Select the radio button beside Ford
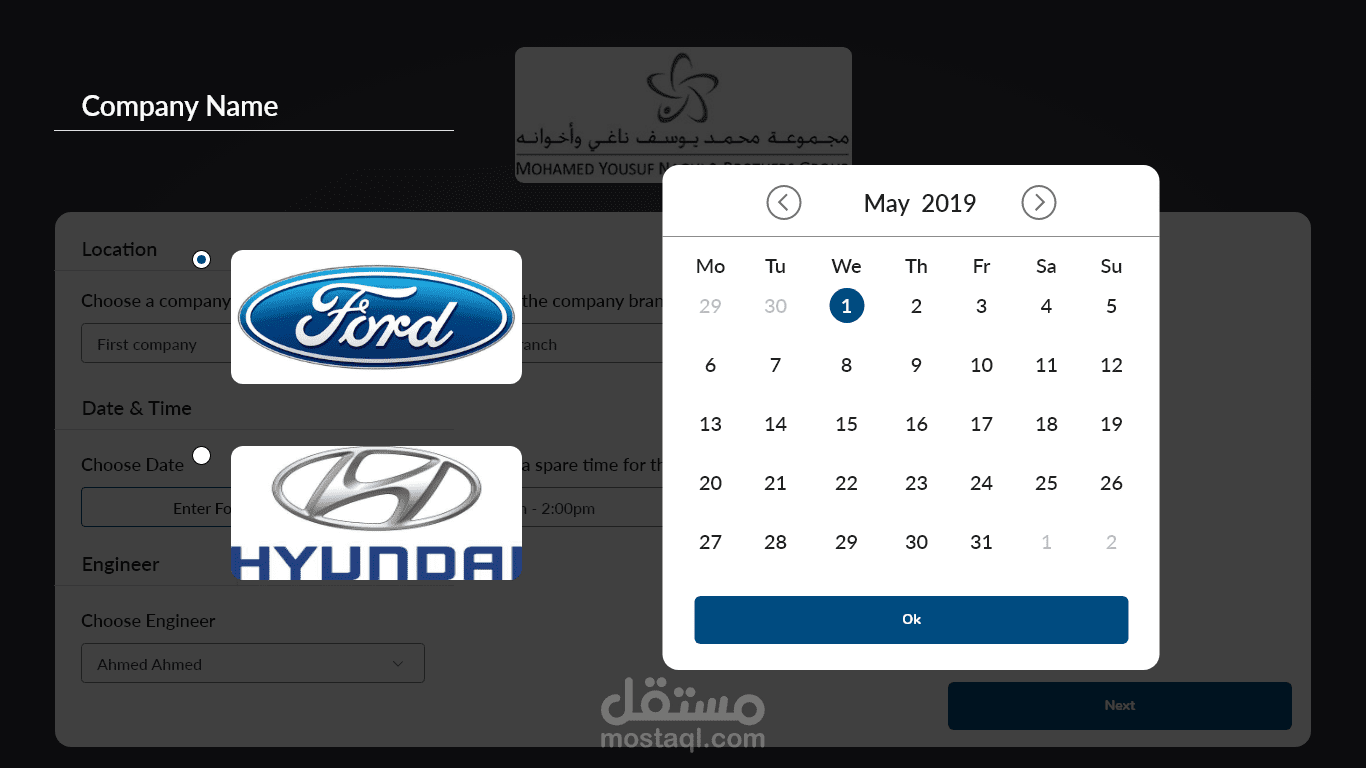1366x768 pixels. pos(201,260)
